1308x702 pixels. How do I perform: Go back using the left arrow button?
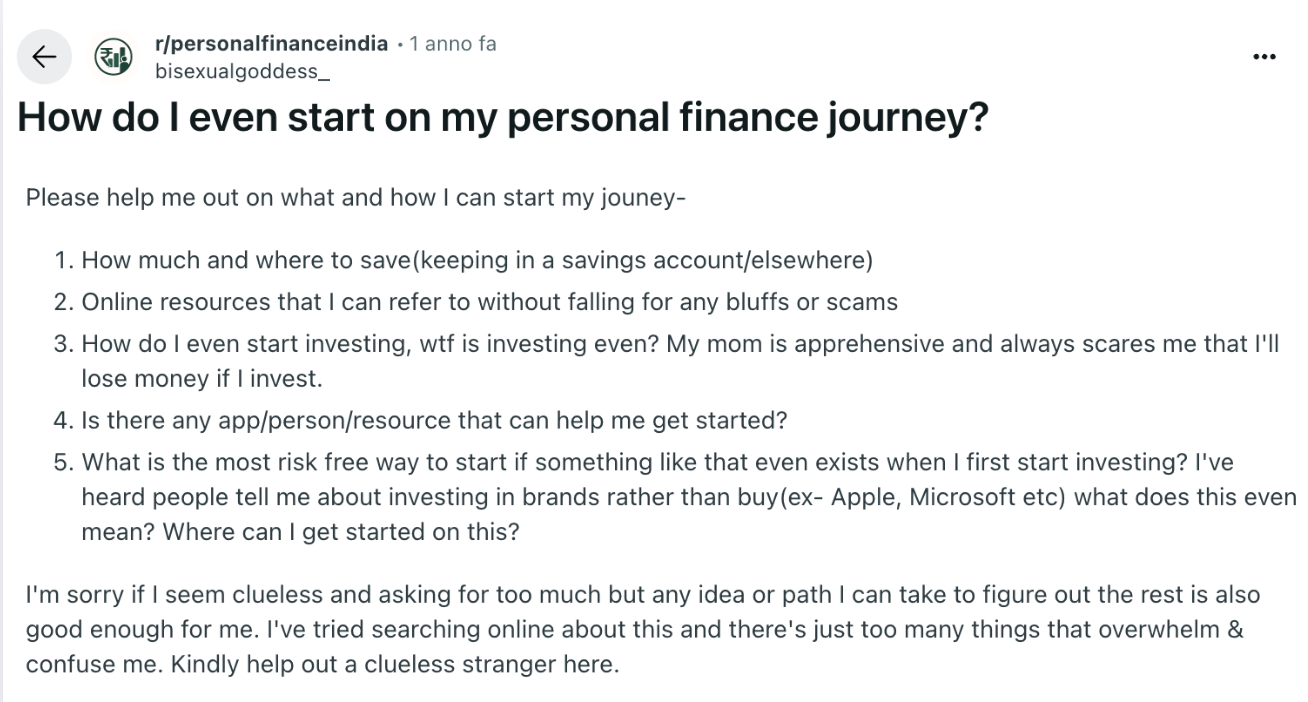[44, 57]
